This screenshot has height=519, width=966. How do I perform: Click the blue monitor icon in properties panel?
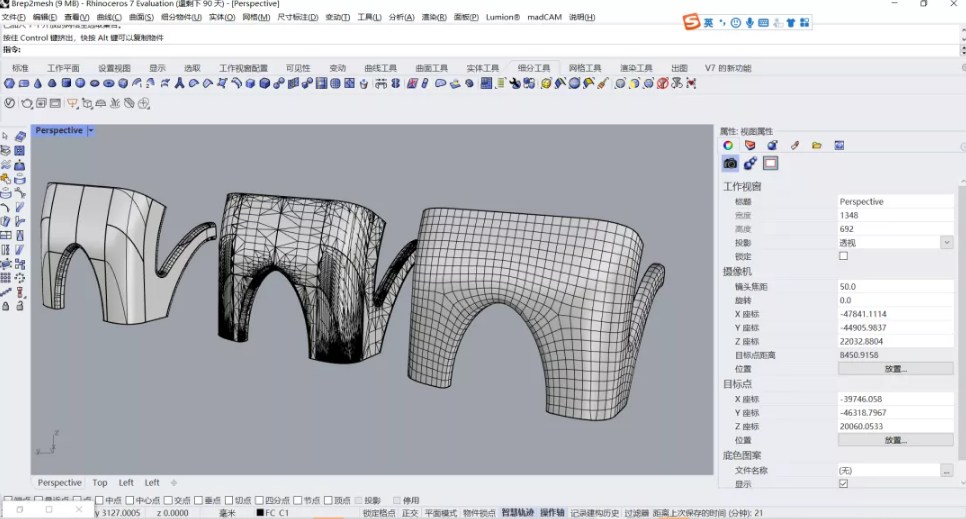pos(839,145)
